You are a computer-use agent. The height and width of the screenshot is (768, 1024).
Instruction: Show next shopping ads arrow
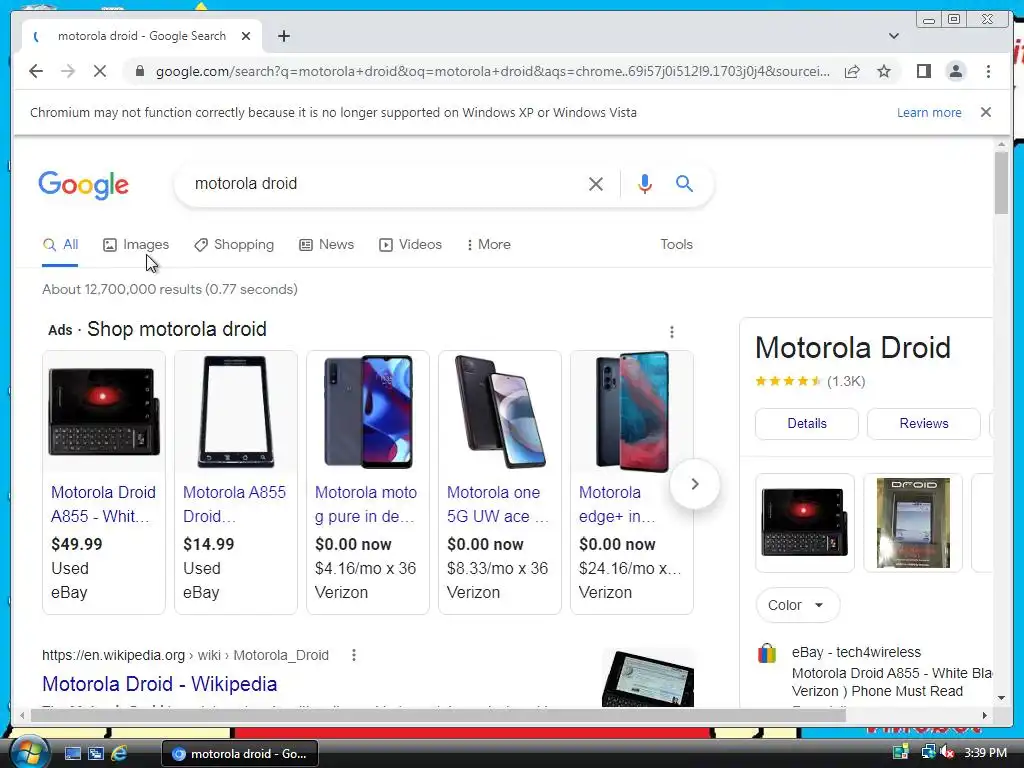(x=695, y=484)
